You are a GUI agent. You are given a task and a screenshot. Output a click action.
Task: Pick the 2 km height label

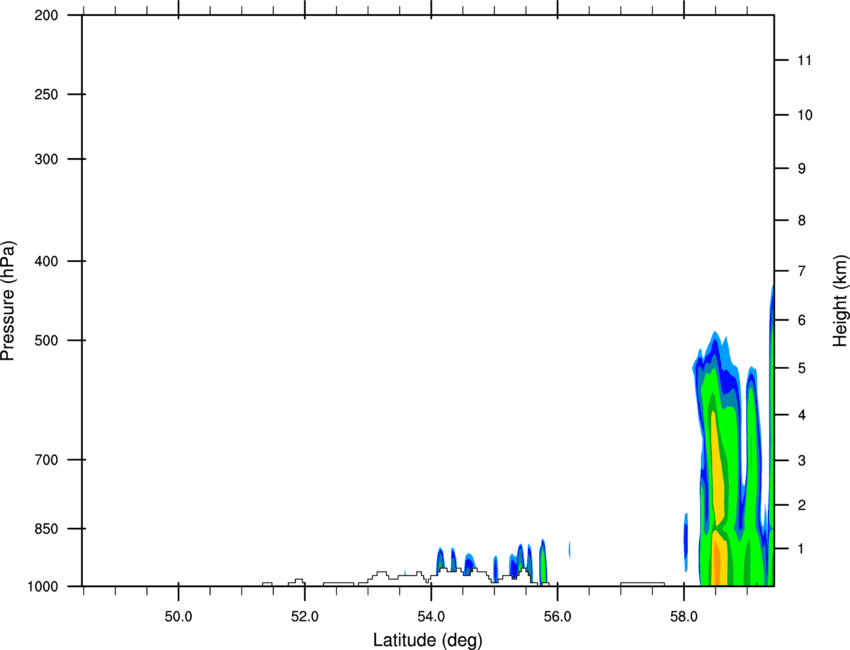(802, 505)
